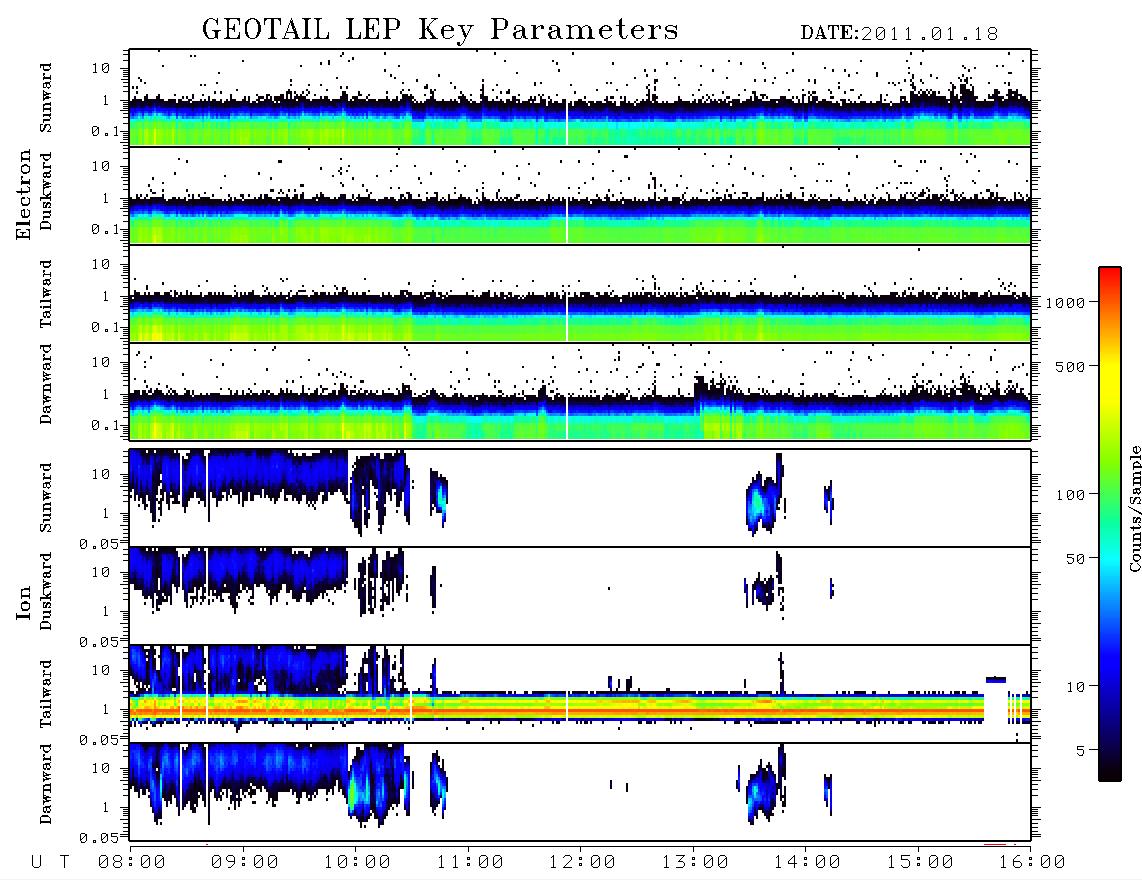Viewport: 1142px width, 880px height.
Task: Click the Electron Sunward panel label
Action: tap(46, 98)
